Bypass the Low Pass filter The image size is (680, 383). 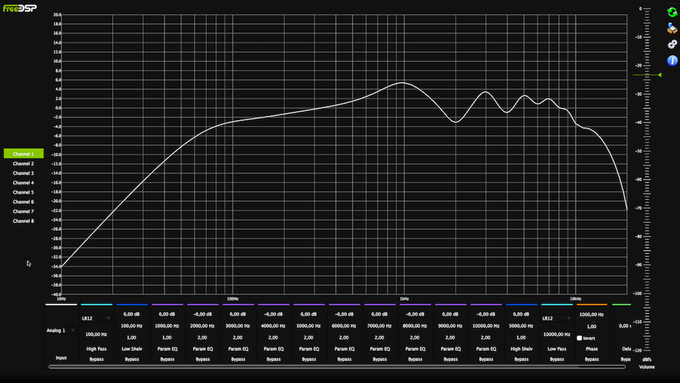coord(557,359)
